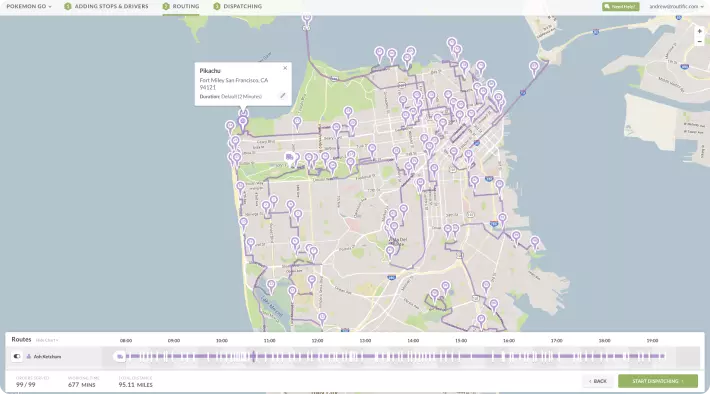Image resolution: width=710 pixels, height=394 pixels.
Task: Select the Routing step tab
Action: 181,6
